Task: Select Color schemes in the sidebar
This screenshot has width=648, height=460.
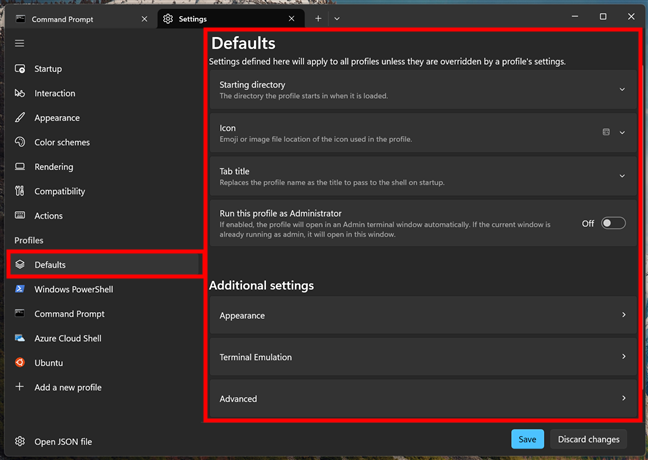Action: pos(104,142)
